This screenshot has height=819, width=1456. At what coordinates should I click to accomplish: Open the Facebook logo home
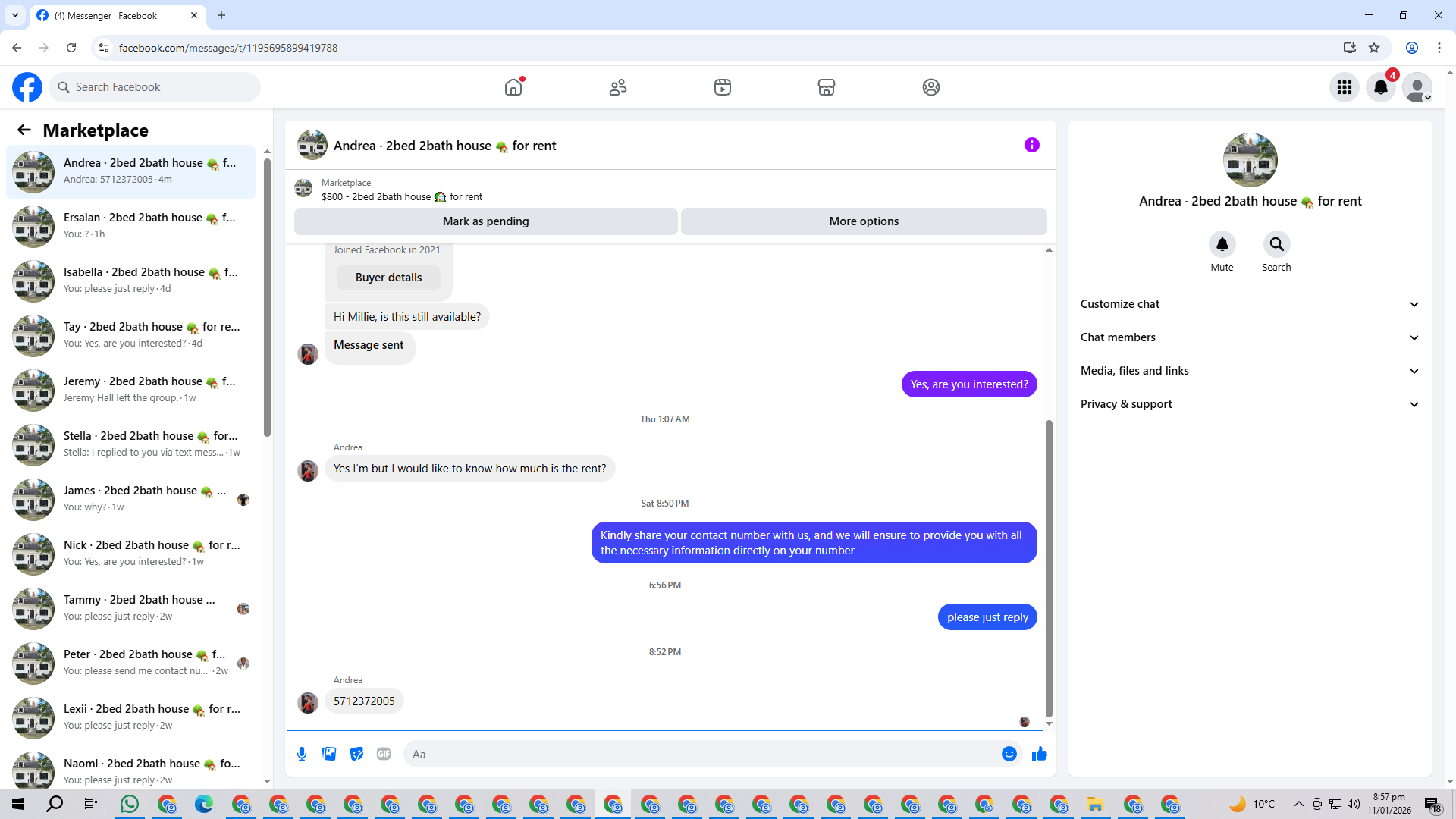point(27,87)
